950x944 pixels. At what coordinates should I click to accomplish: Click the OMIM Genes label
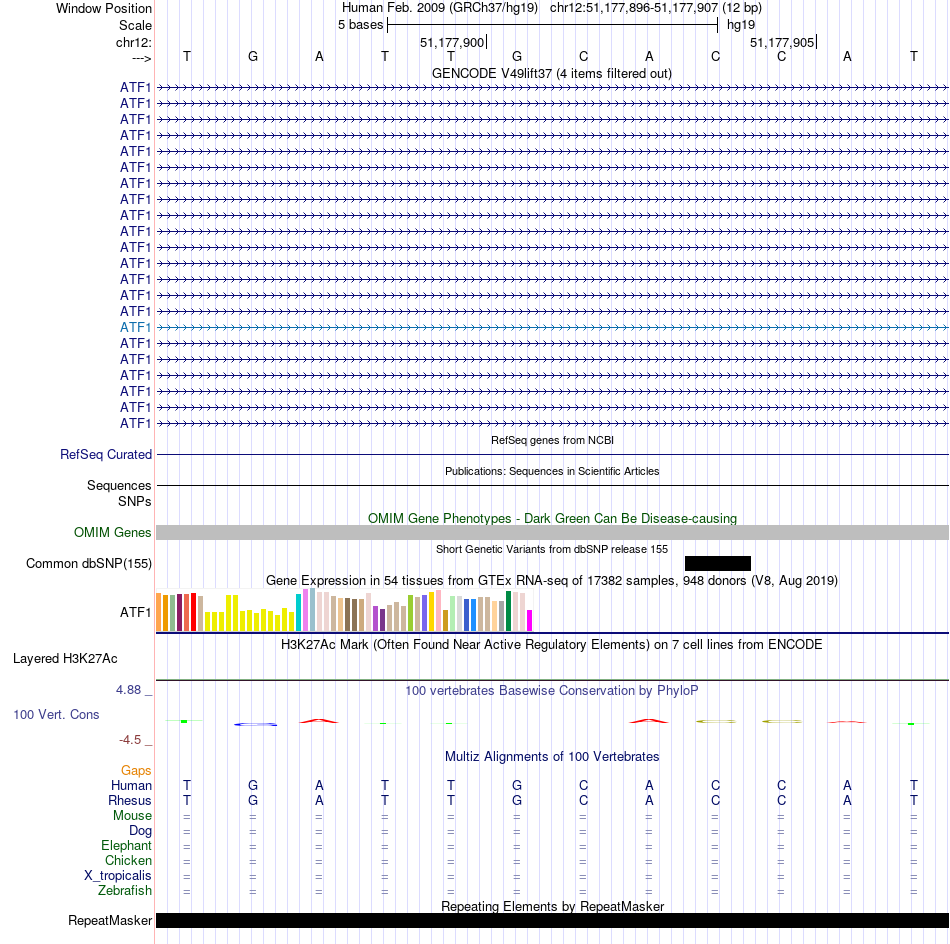[x=113, y=532]
